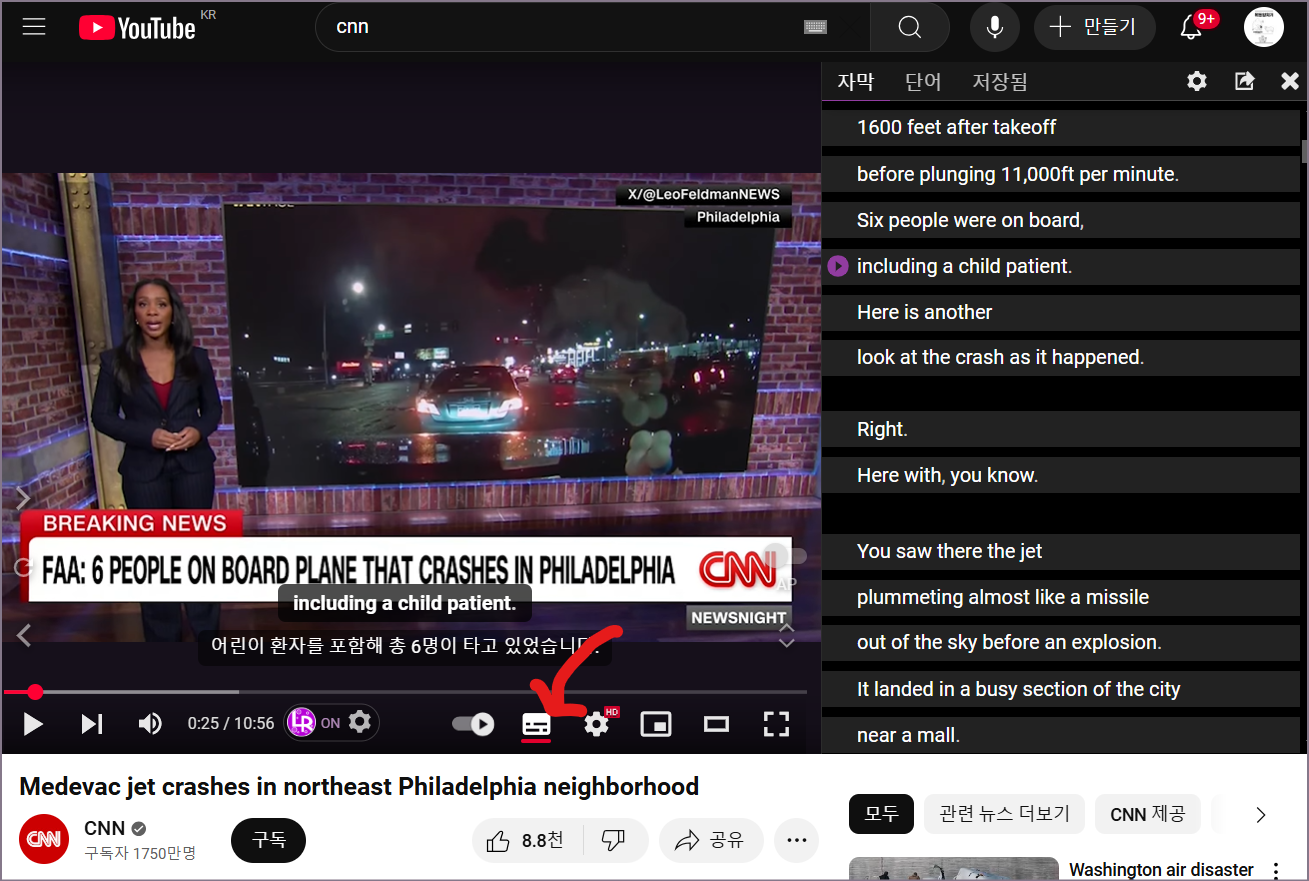Click the left chevron on video's left edge
Viewport: 1309px width, 881px height.
24,634
